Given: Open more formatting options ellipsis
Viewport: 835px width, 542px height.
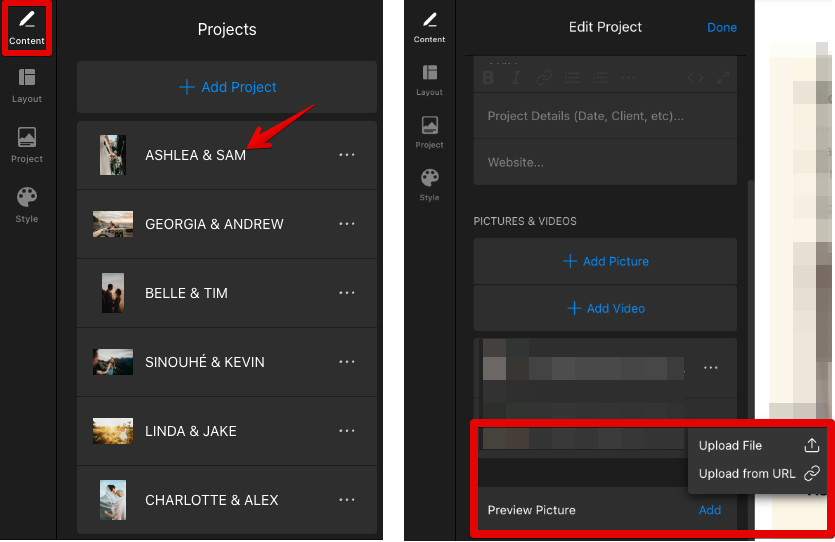Looking at the screenshot, I should tap(628, 78).
